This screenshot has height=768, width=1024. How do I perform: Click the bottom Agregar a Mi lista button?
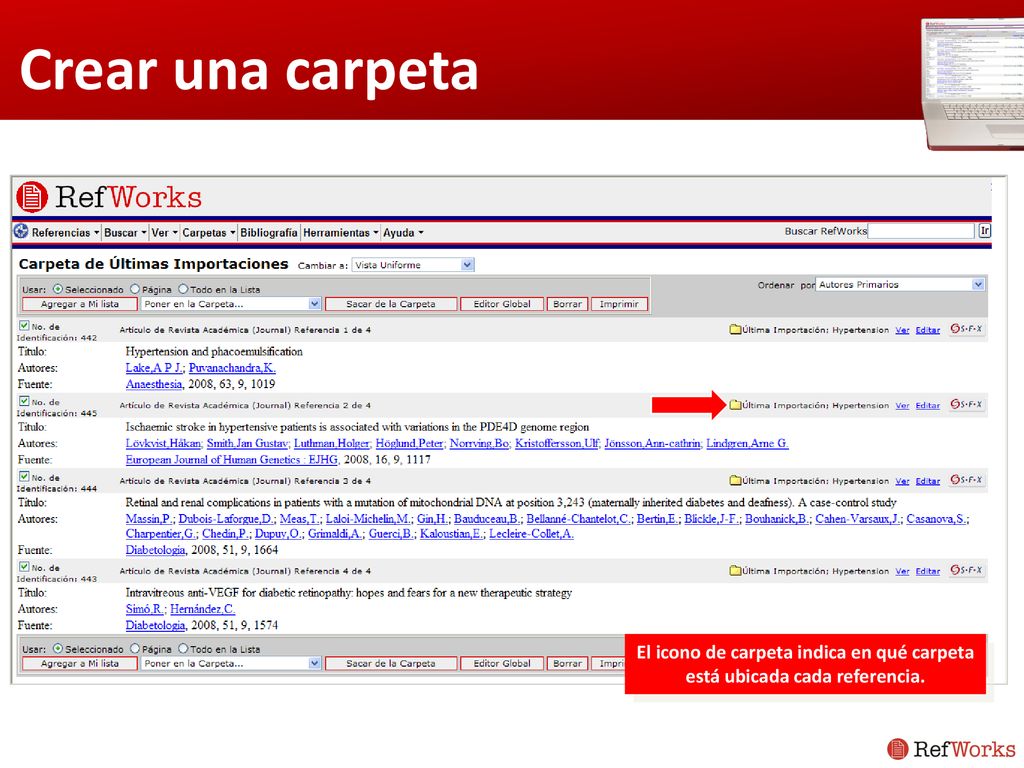(80, 664)
